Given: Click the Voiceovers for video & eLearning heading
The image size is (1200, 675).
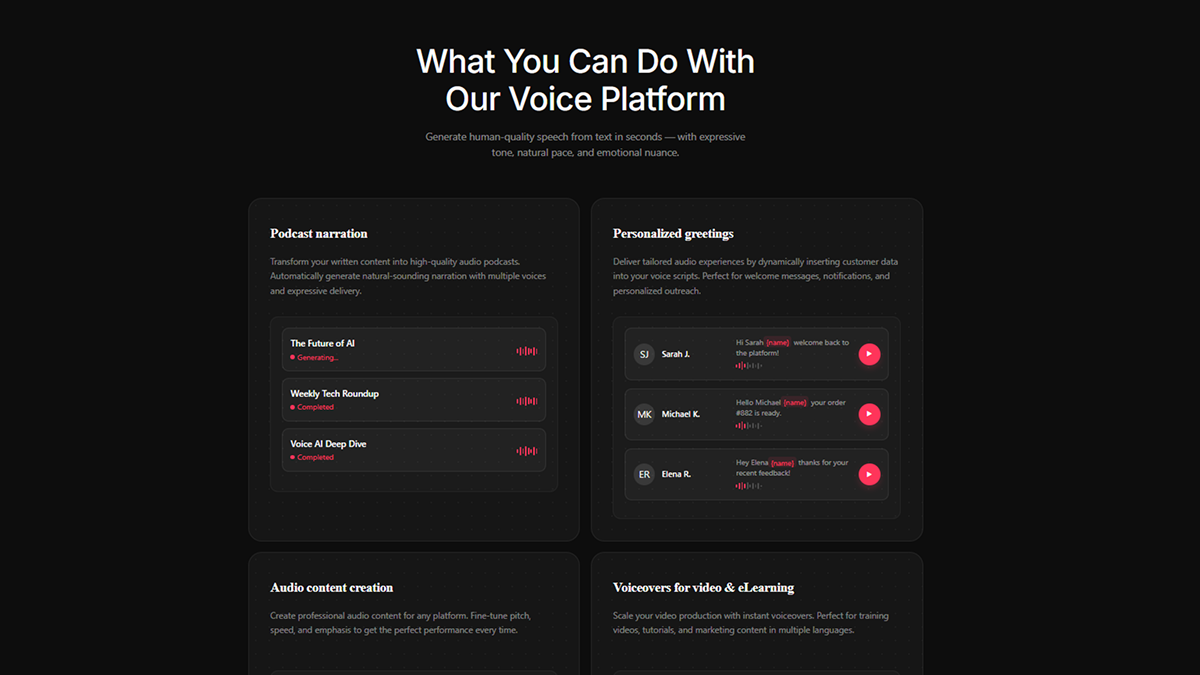Looking at the screenshot, I should click(703, 588).
